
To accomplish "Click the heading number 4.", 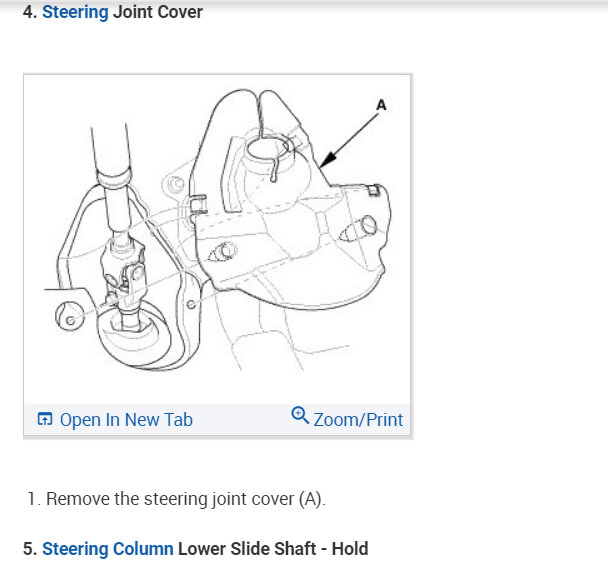I will 30,12.
